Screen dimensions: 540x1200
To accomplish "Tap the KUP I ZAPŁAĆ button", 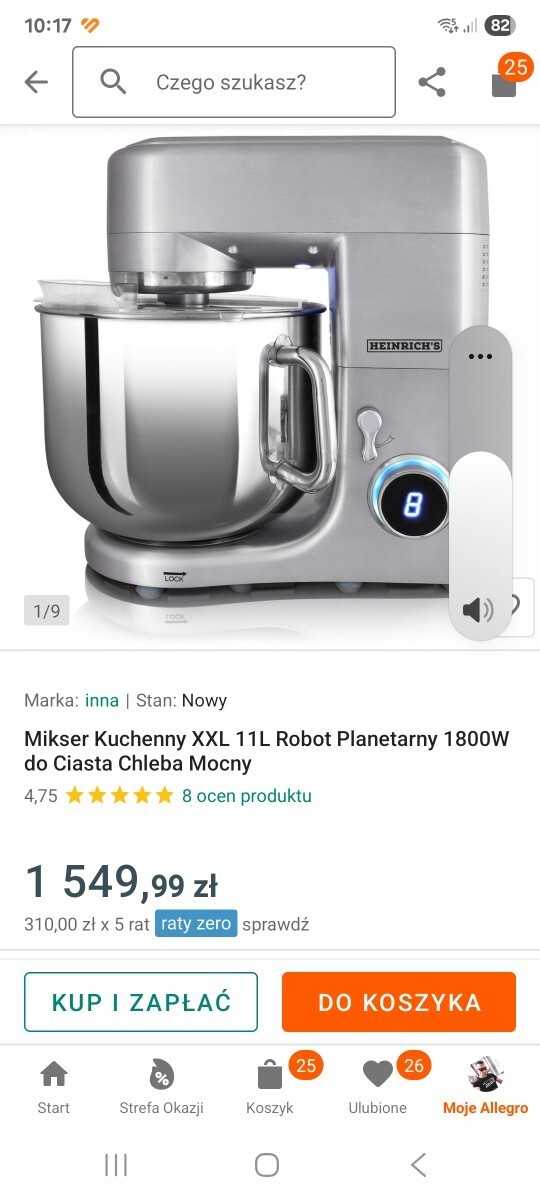I will [141, 1002].
